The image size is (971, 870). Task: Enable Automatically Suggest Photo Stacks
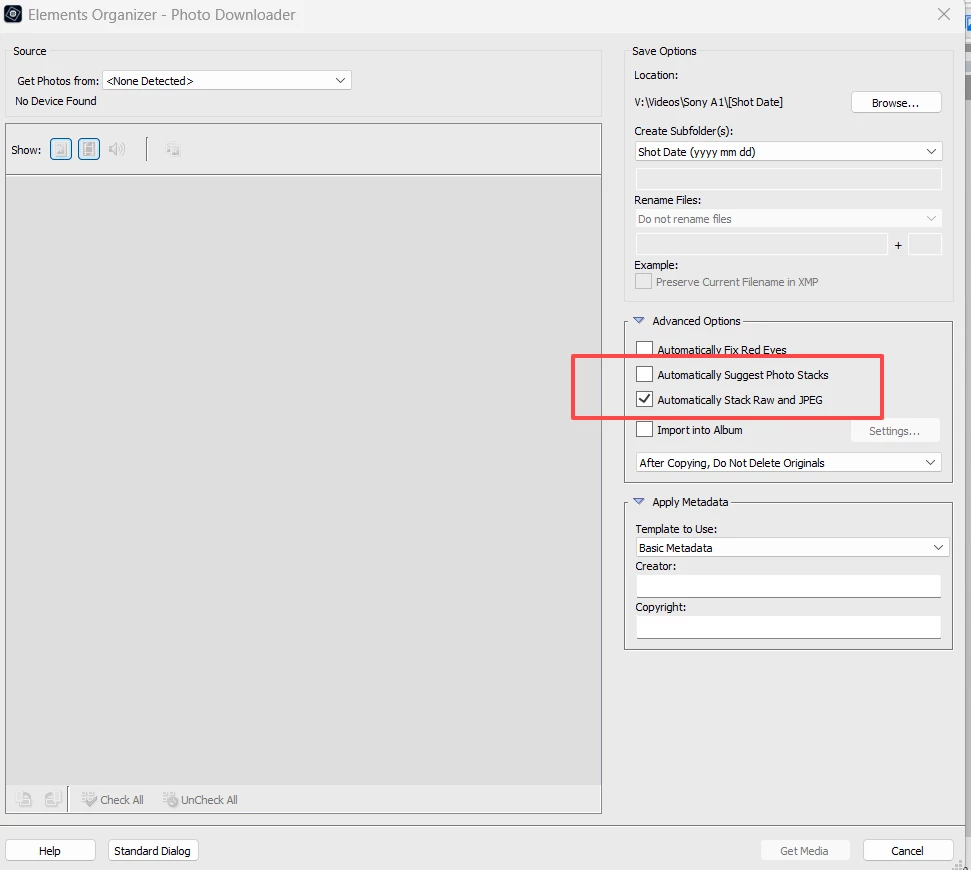pos(644,374)
